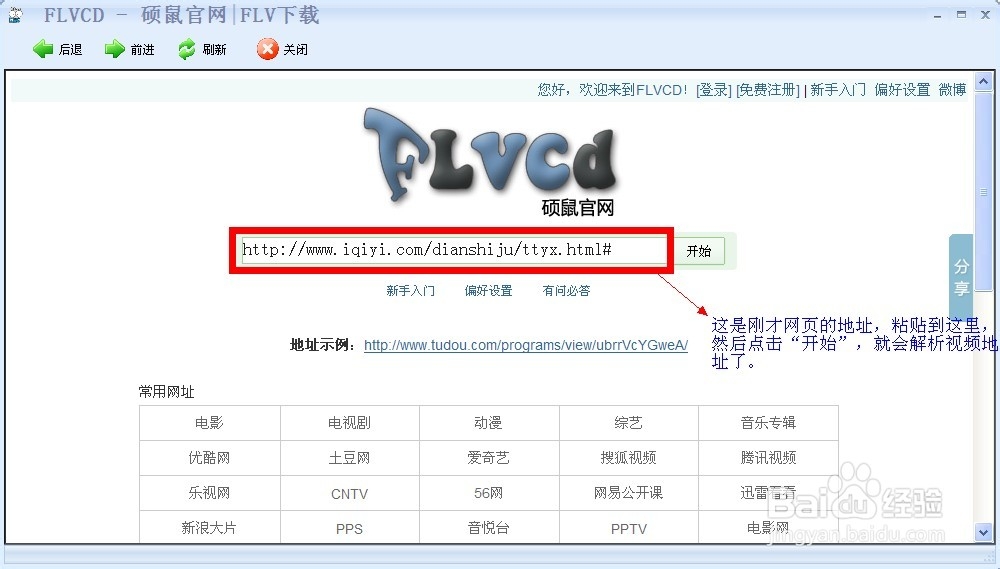Click the scrollbar down arrow

pyautogui.click(x=983, y=531)
